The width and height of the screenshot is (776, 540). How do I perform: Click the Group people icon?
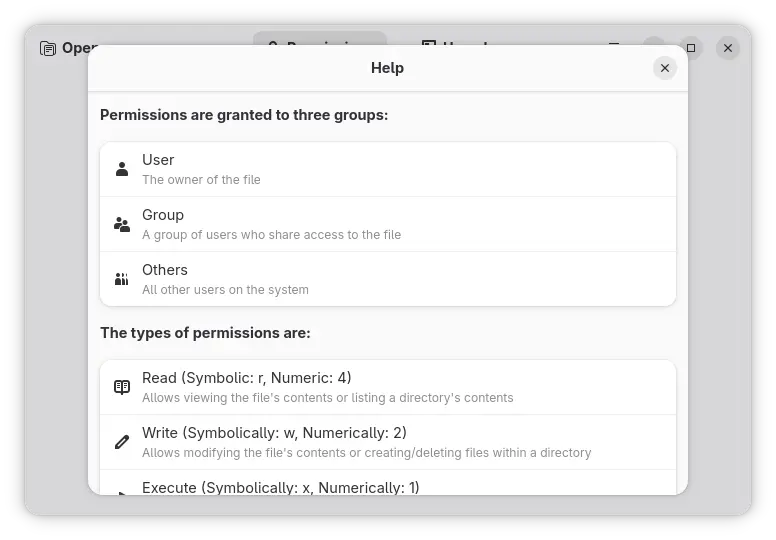coord(122,224)
